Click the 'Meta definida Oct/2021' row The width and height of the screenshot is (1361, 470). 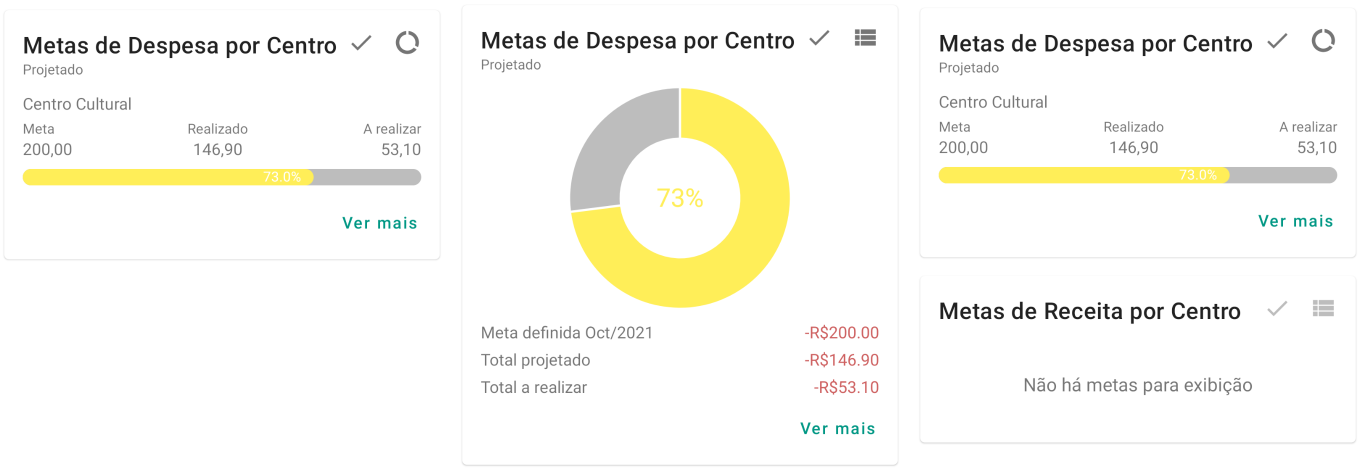coord(567,333)
